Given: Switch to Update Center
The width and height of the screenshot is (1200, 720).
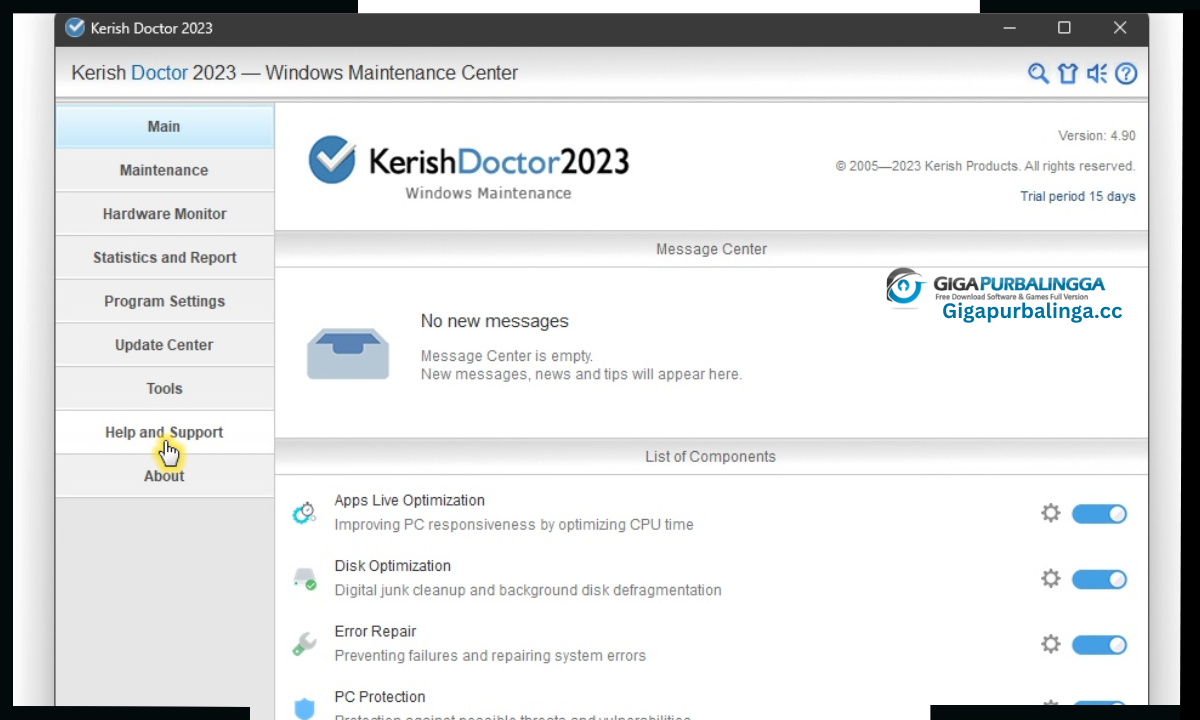Looking at the screenshot, I should coord(164,345).
